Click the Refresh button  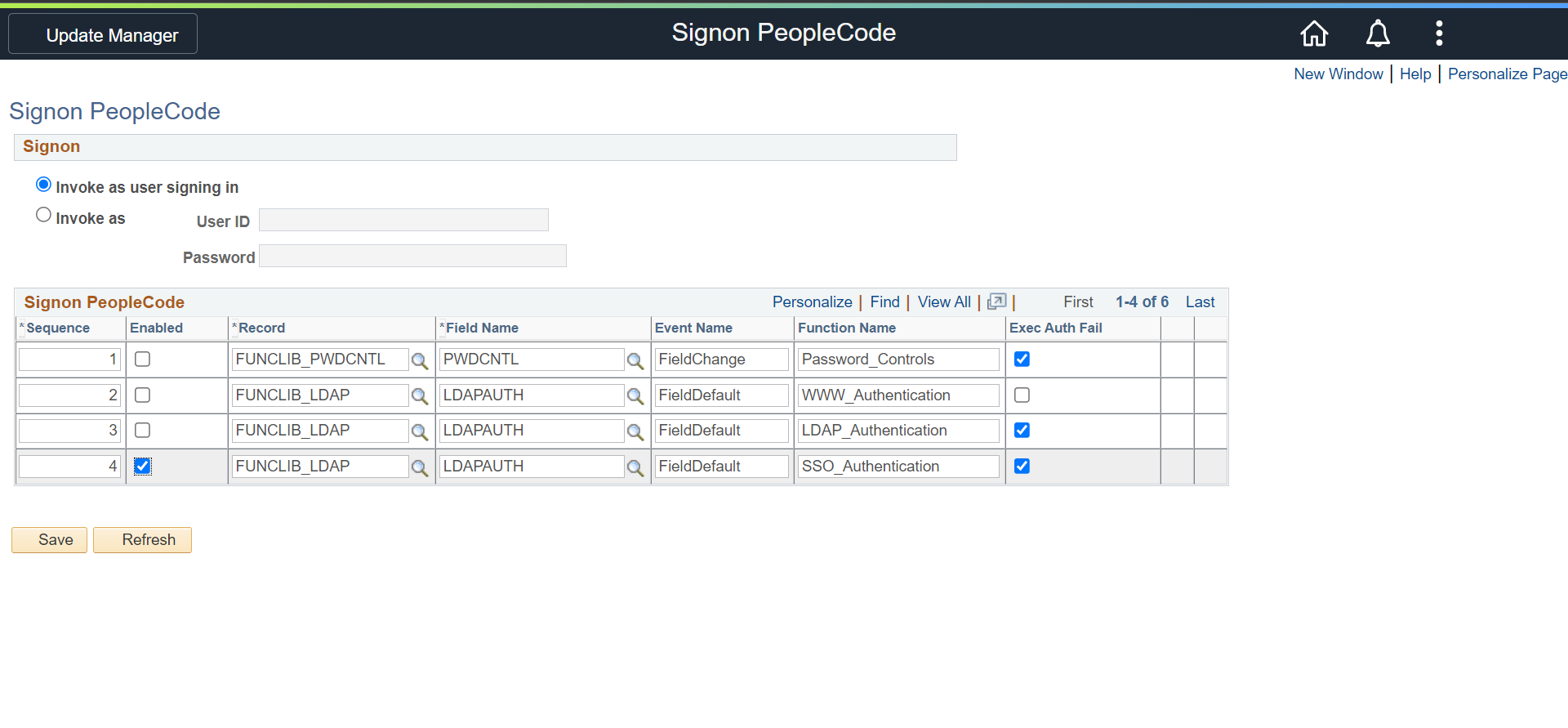tap(142, 540)
